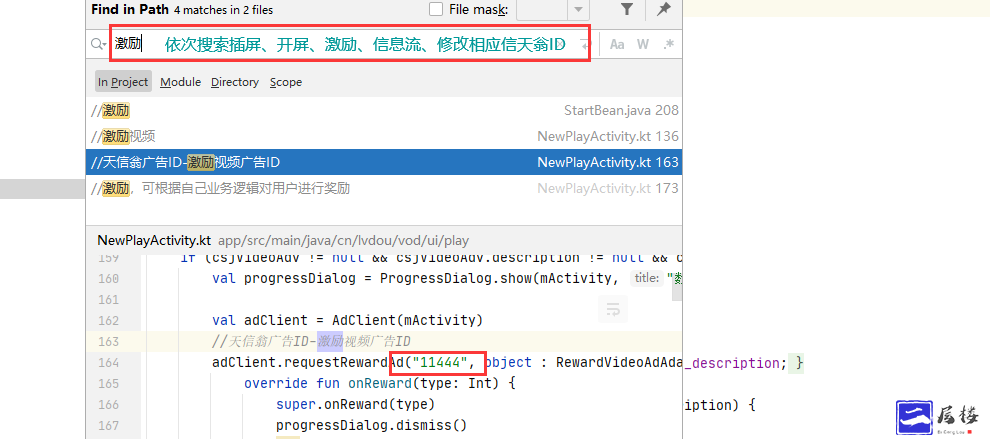This screenshot has width=990, height=439.
Task: Click the title: parameter hint
Action: 647,278
